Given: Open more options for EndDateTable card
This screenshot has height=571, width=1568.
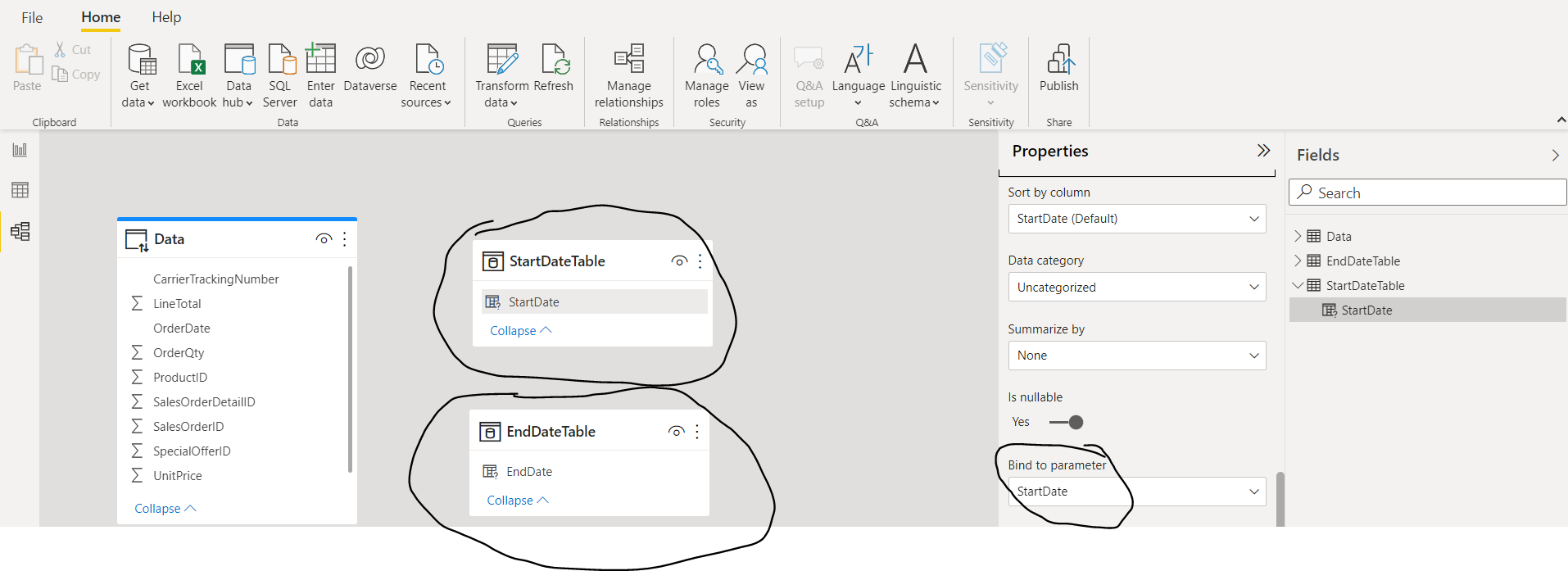Looking at the screenshot, I should point(697,432).
